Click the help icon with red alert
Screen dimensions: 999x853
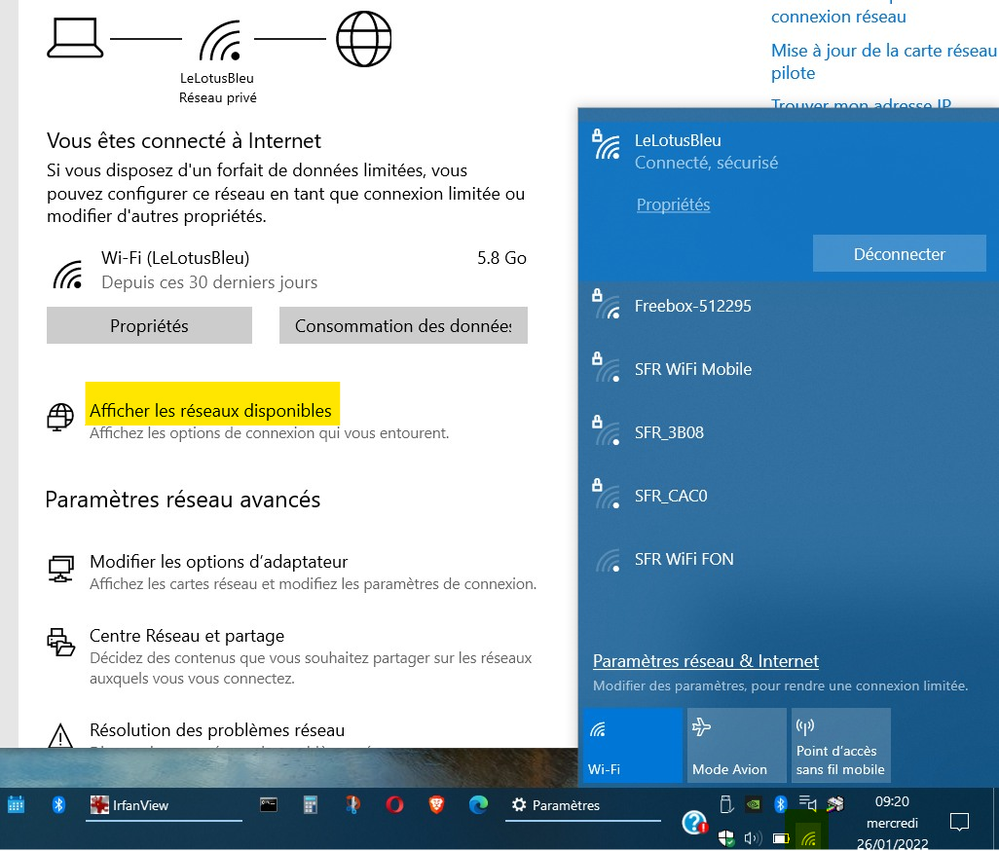point(694,822)
